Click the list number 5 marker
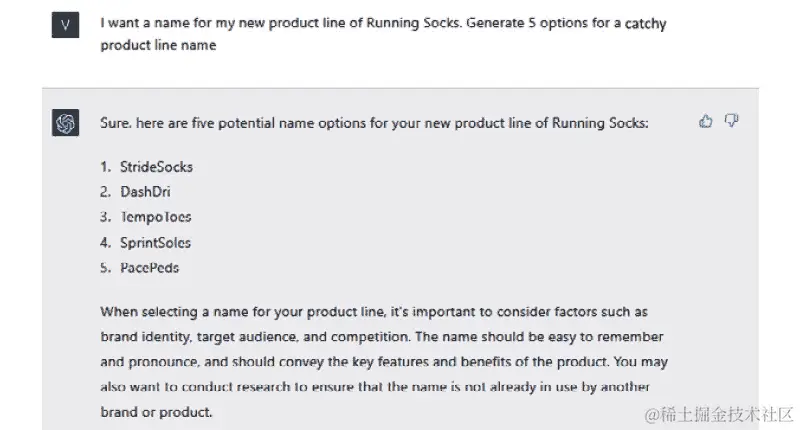Image resolution: width=800 pixels, height=430 pixels. point(105,268)
